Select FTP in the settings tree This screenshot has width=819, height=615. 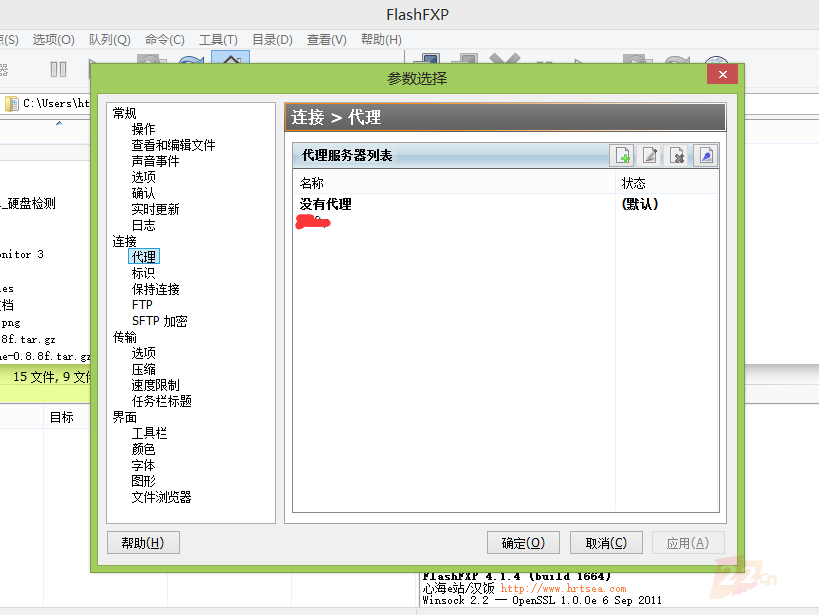pyautogui.click(x=142, y=305)
